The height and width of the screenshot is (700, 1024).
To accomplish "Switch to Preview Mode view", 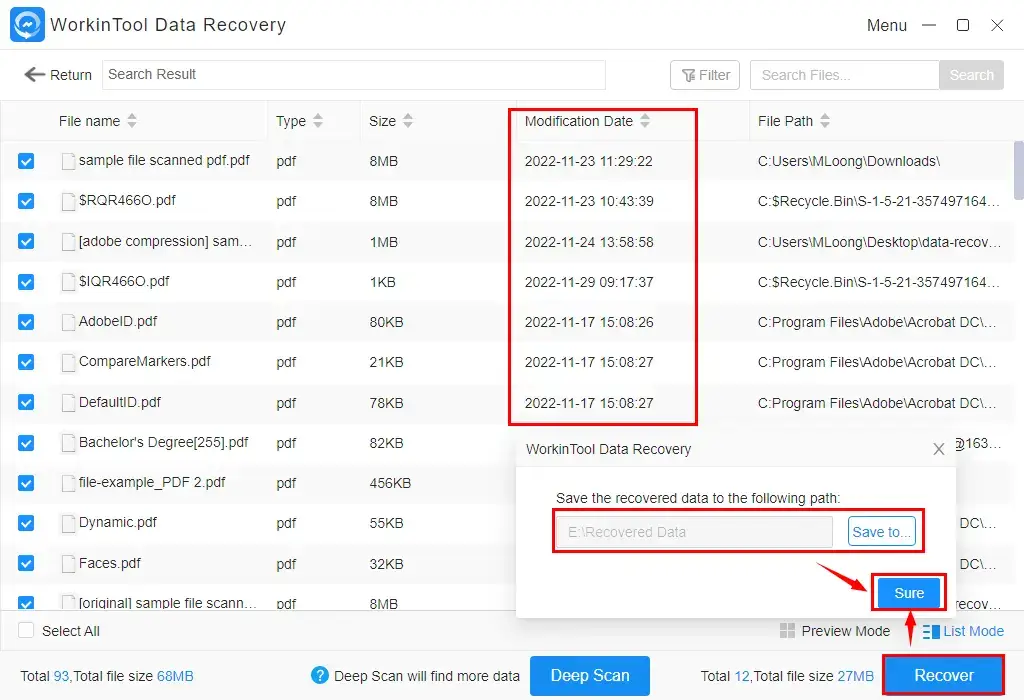I will [835, 631].
